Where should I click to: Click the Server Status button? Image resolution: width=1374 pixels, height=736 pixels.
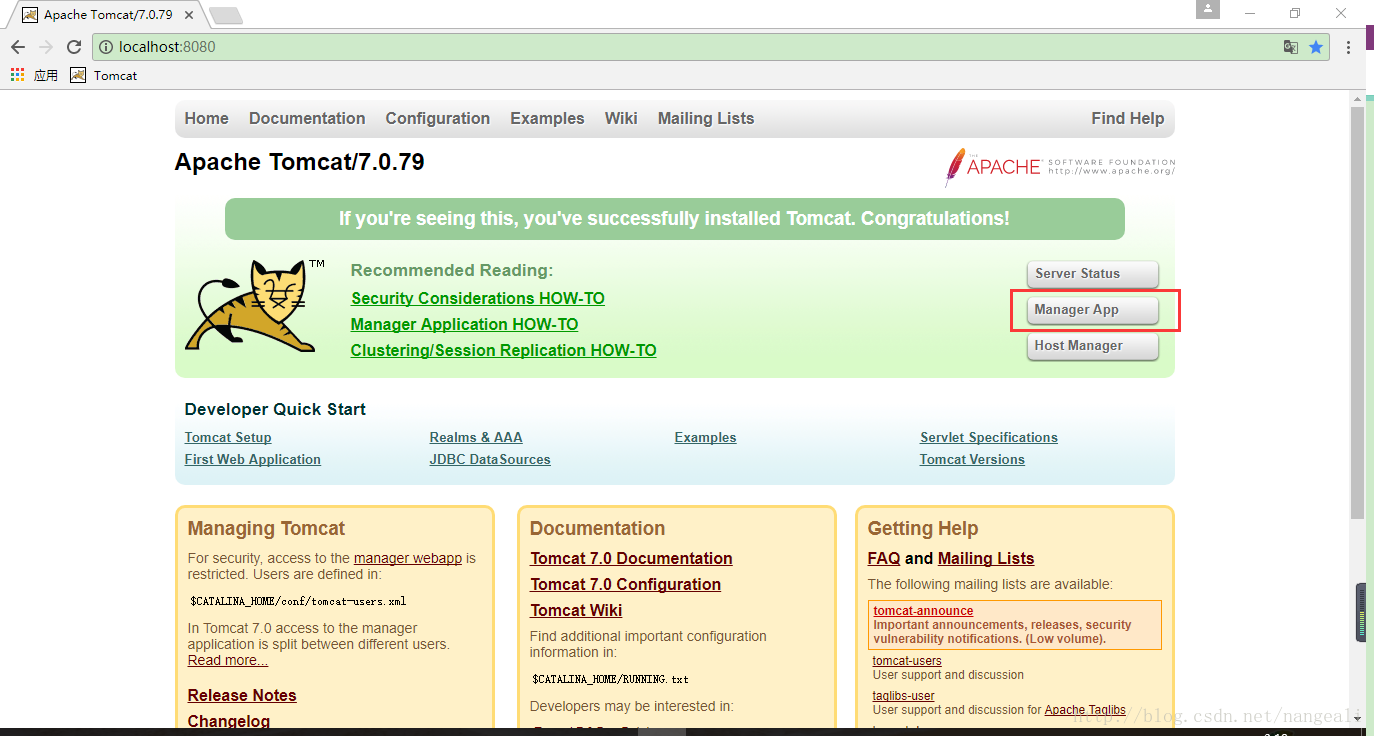point(1092,274)
